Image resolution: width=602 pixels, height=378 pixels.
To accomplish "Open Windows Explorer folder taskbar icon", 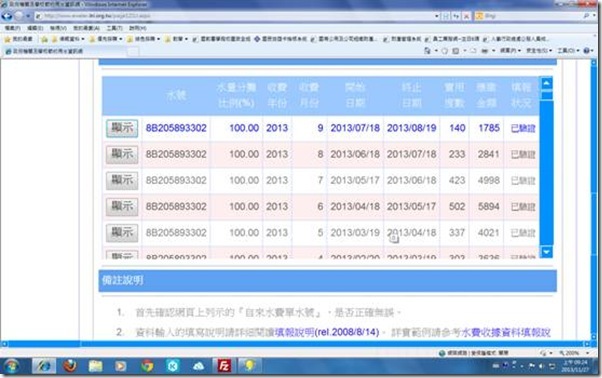I will pos(95,366).
